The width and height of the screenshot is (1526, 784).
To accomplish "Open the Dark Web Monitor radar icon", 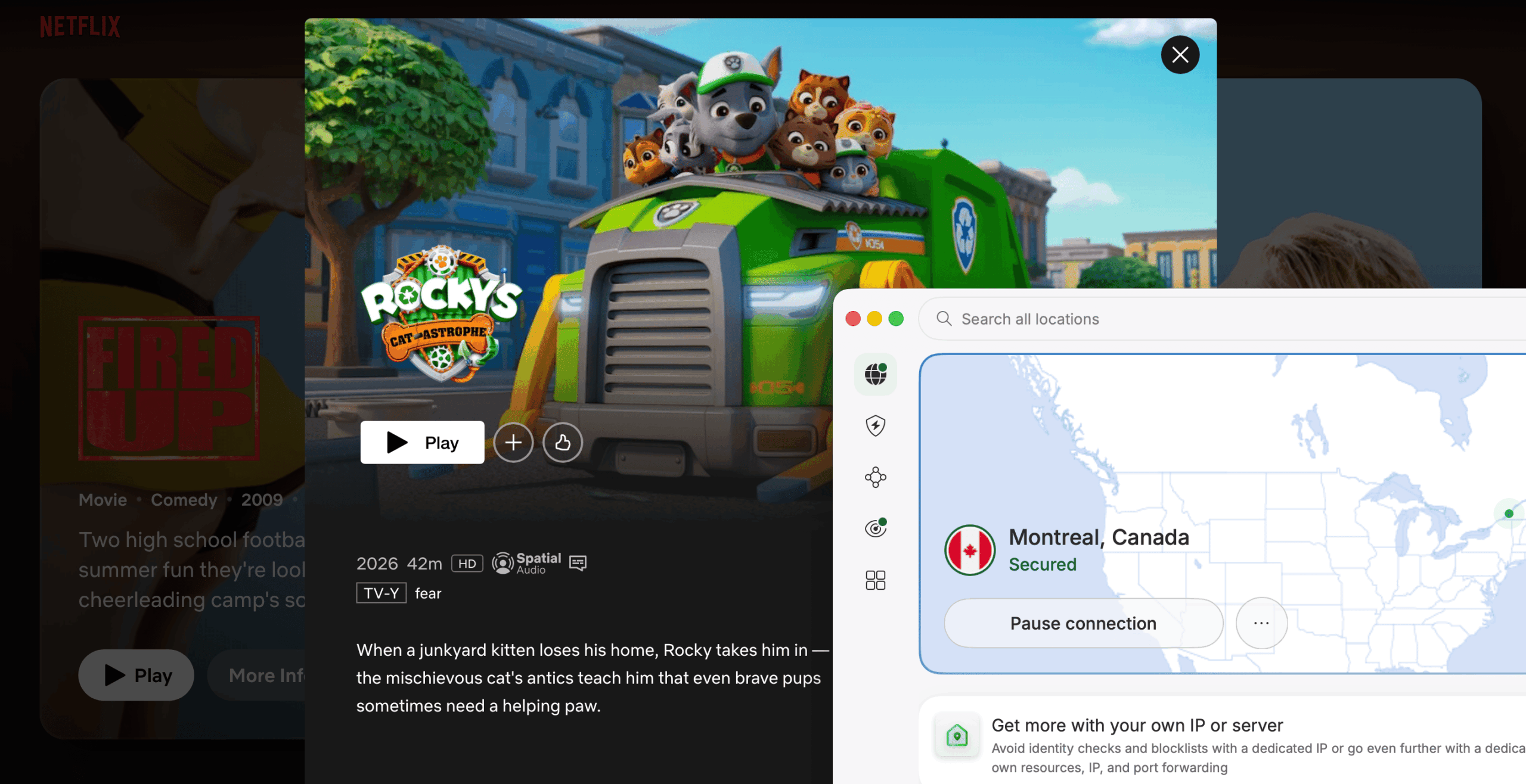I will (x=876, y=527).
